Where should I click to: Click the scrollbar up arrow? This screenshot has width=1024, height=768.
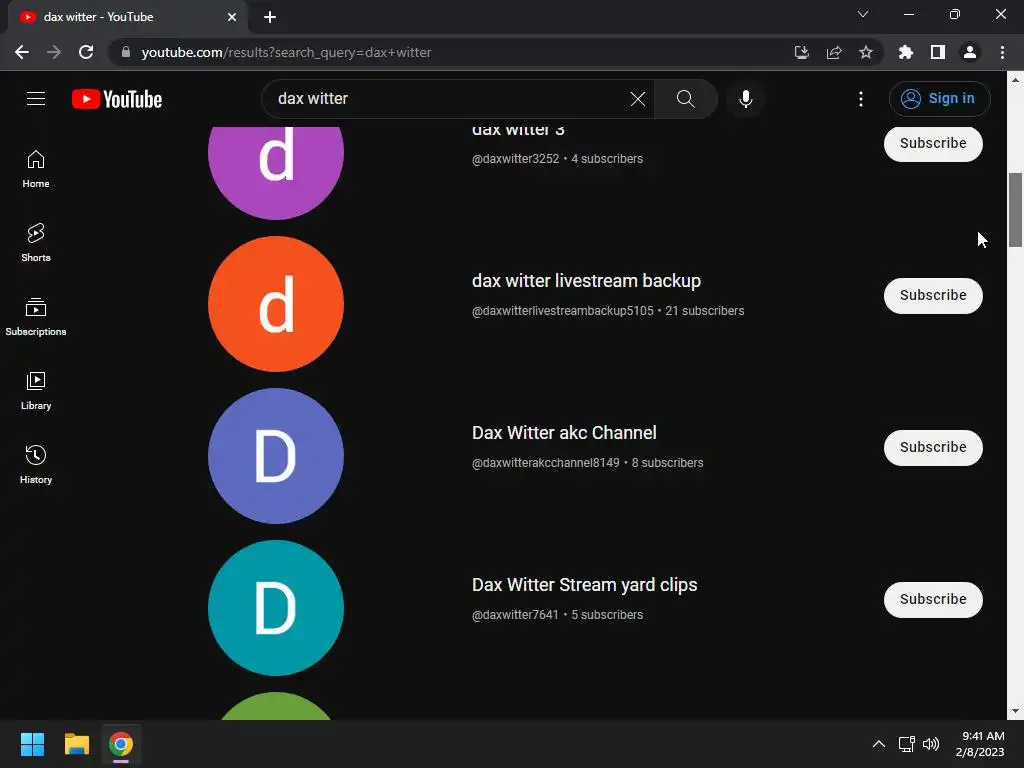click(1015, 80)
